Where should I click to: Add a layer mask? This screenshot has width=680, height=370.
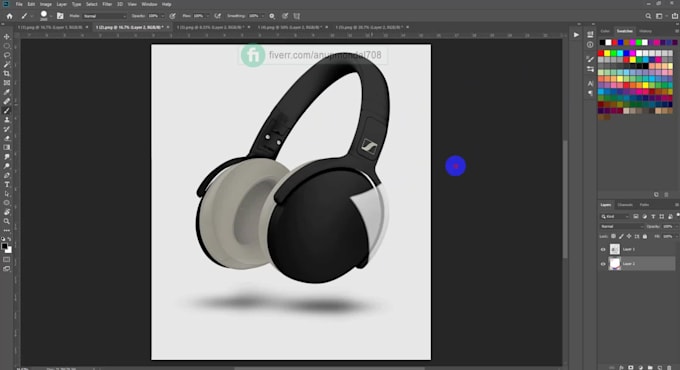[x=631, y=367]
